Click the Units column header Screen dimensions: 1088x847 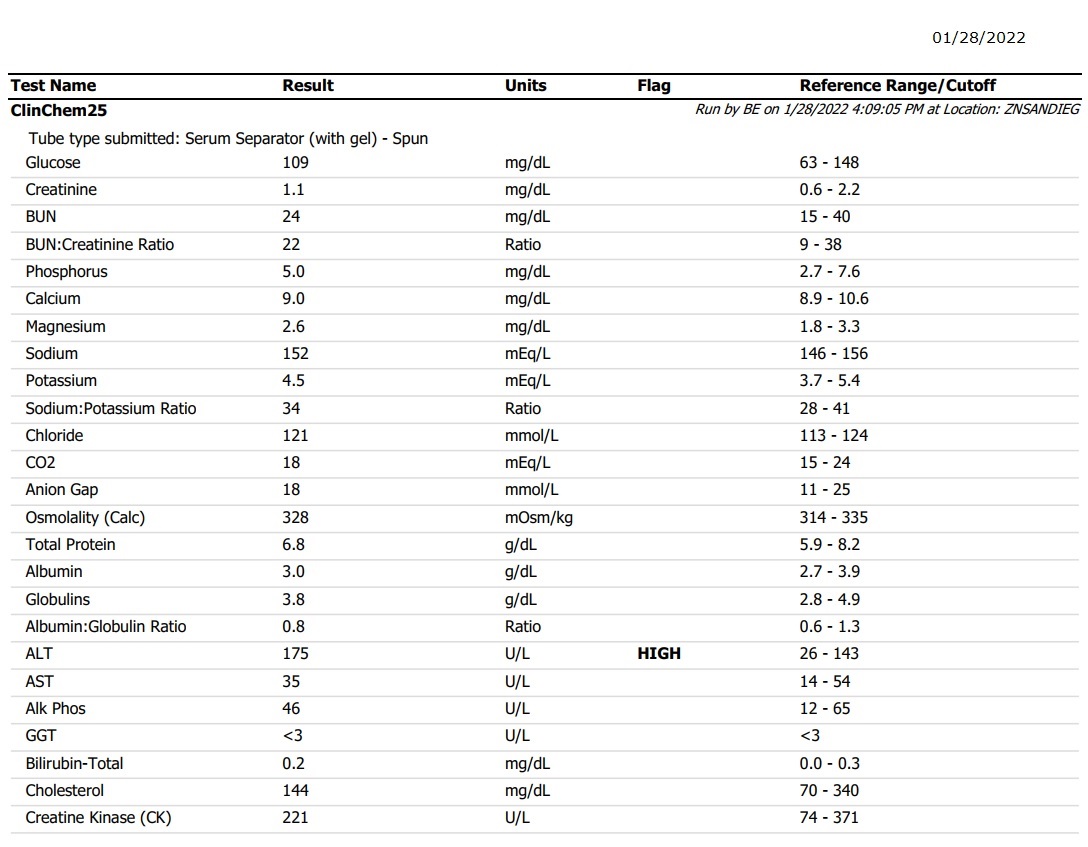tap(525, 86)
